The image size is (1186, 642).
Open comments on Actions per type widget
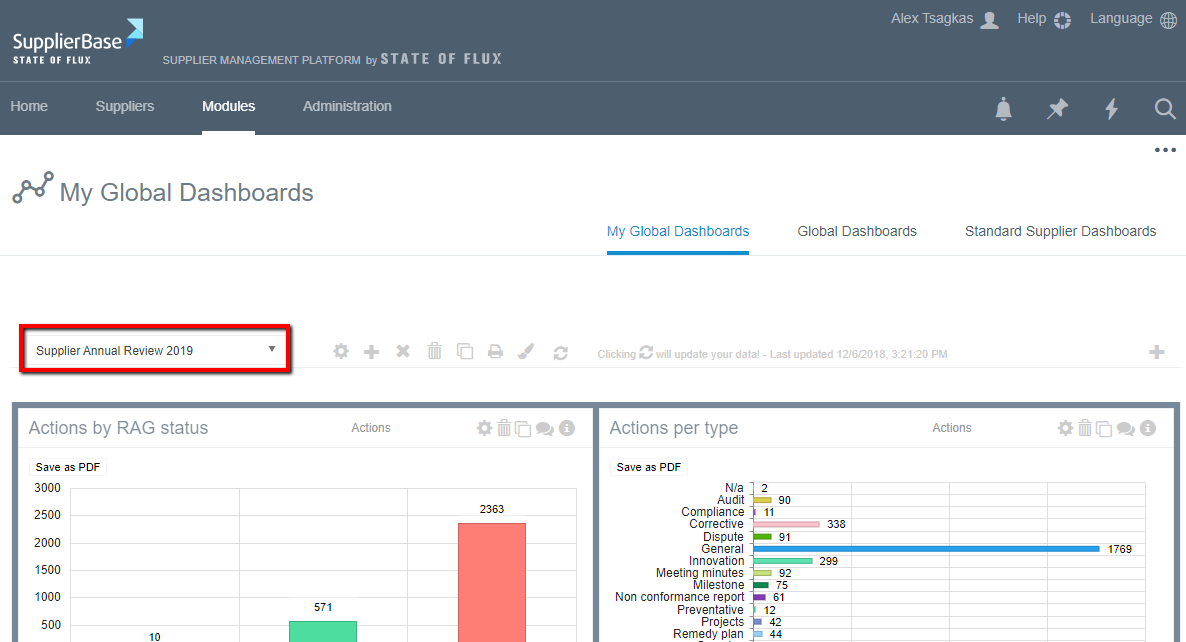(x=1126, y=428)
